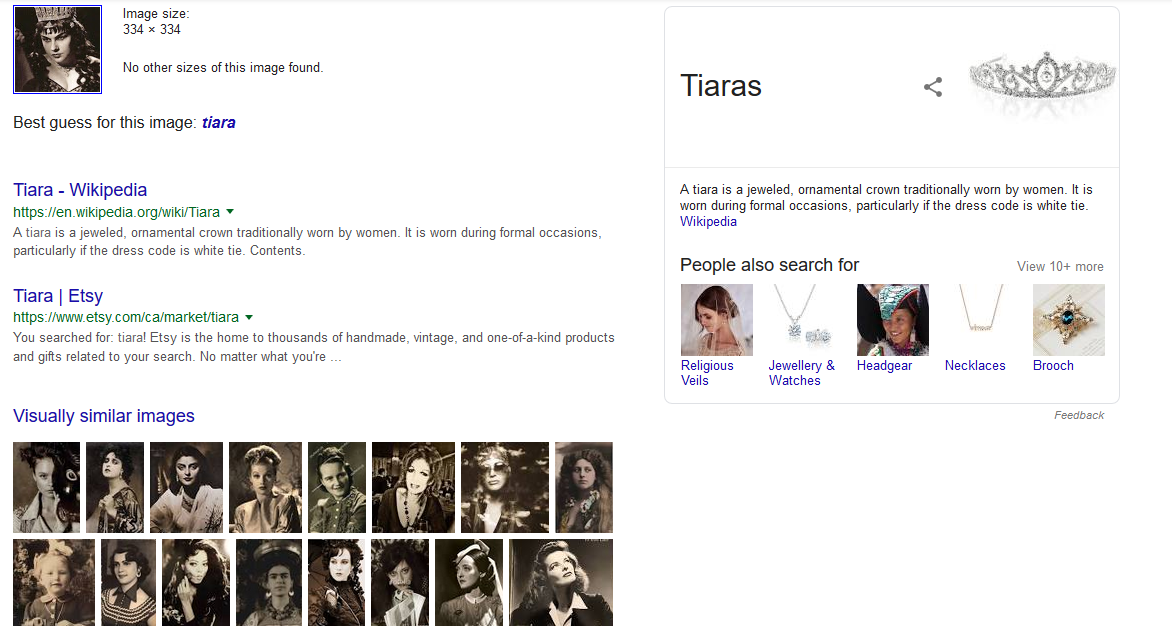
Task: Open similar image of child in bottom row
Action: tap(54, 583)
